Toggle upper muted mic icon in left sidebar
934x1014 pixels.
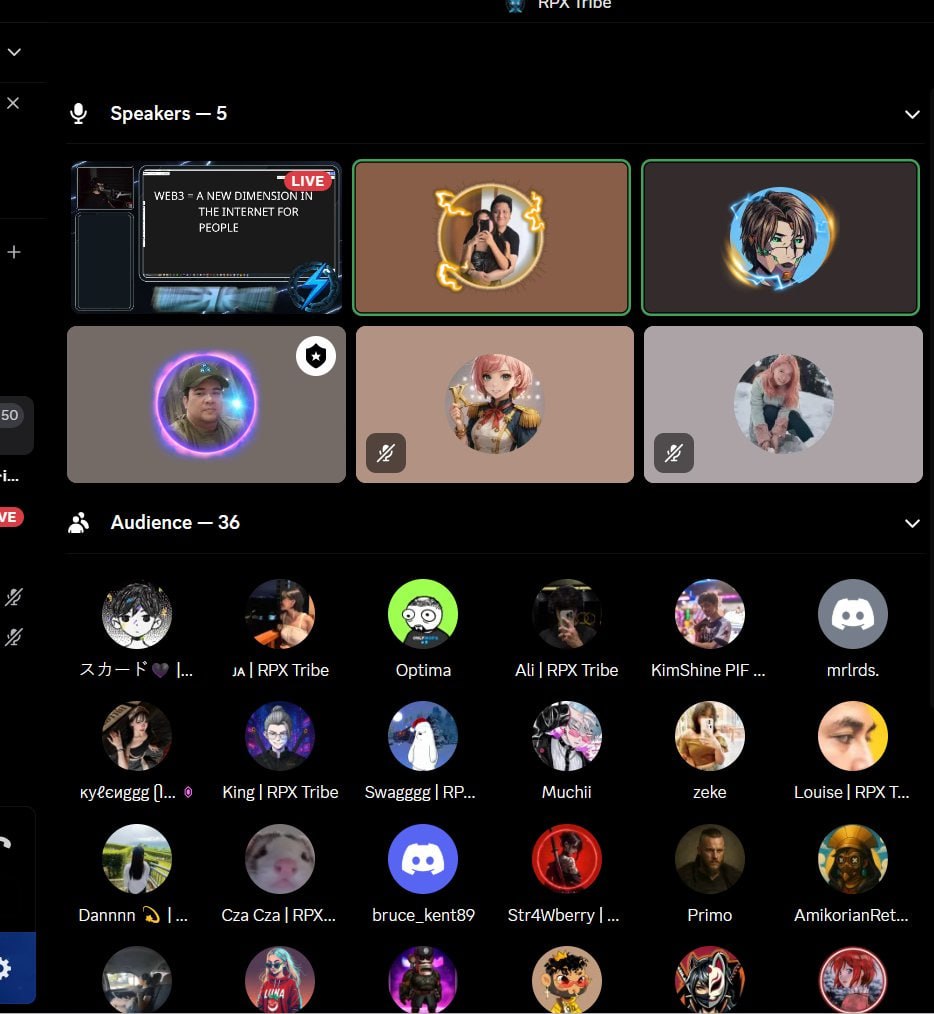click(14, 597)
